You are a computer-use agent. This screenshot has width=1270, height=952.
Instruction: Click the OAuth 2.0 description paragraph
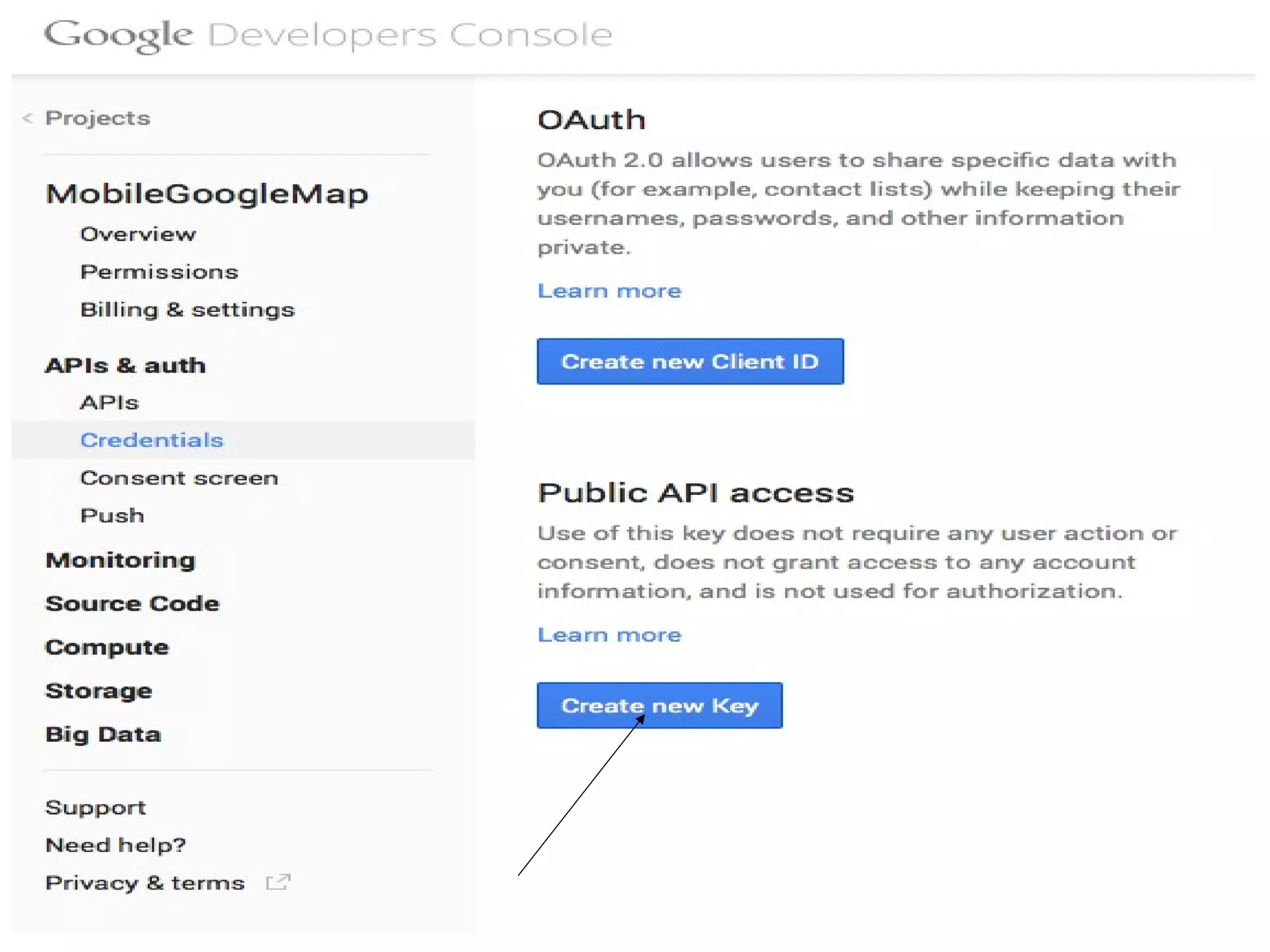[858, 203]
